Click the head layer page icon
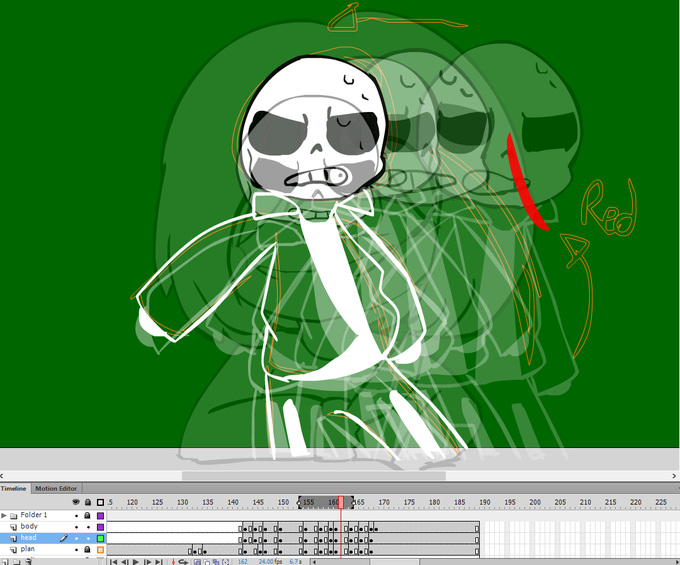Screen dimensions: 680x565 pyautogui.click(x=13, y=538)
